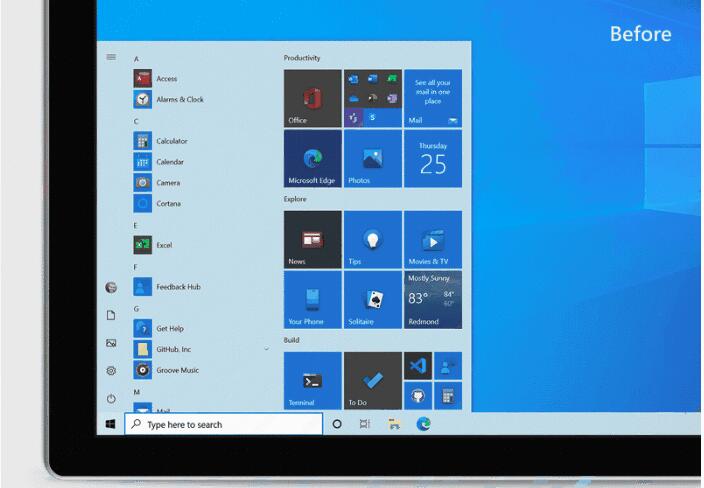
Task: Open the Movies & TV tile
Action: [433, 240]
